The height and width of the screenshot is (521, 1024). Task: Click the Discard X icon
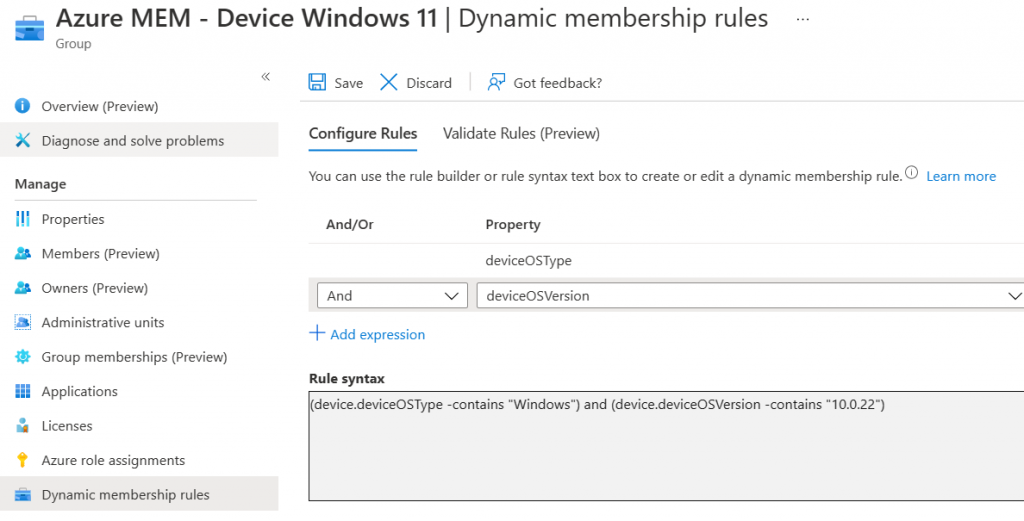click(389, 82)
